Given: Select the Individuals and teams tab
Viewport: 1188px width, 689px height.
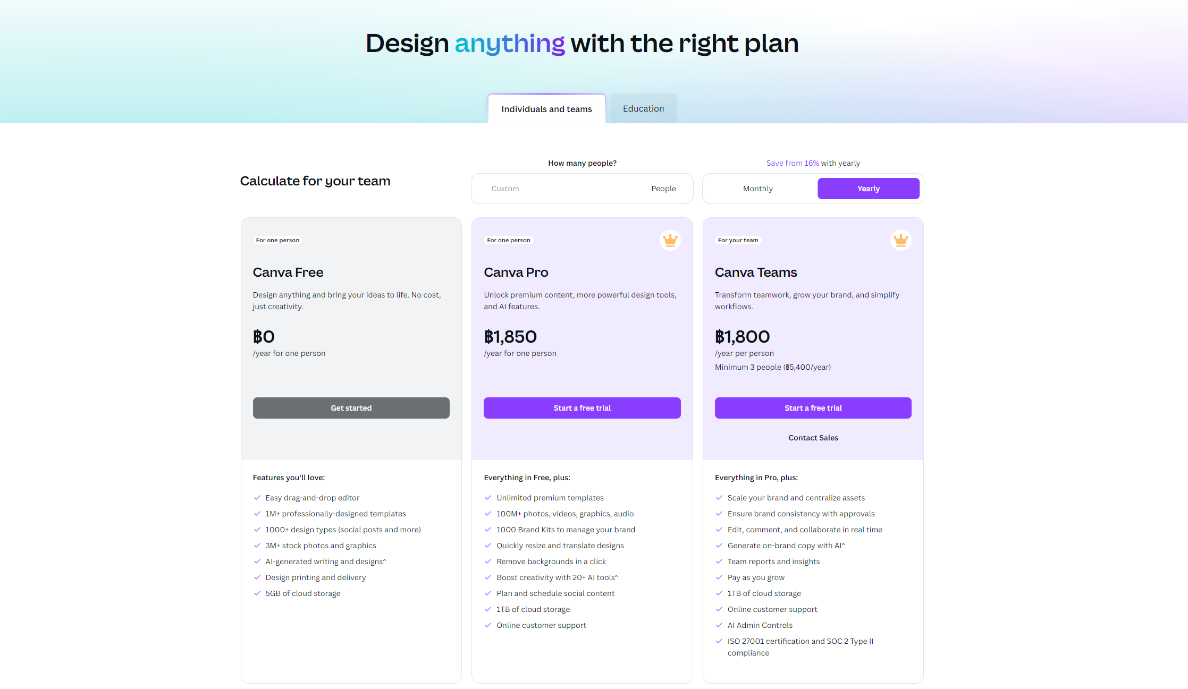Looking at the screenshot, I should click(546, 108).
